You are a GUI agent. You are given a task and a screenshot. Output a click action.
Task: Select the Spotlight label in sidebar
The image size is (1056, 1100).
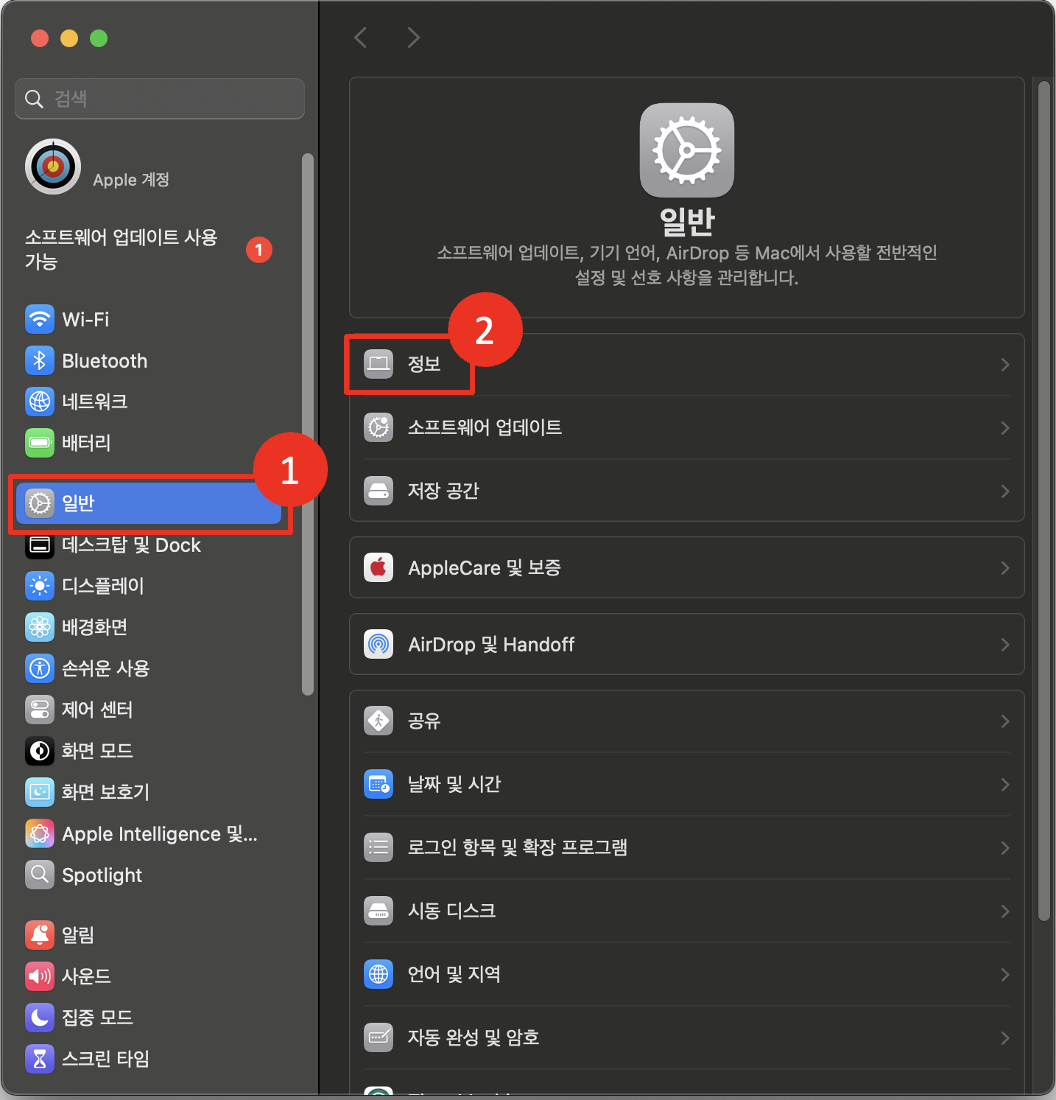[x=102, y=876]
